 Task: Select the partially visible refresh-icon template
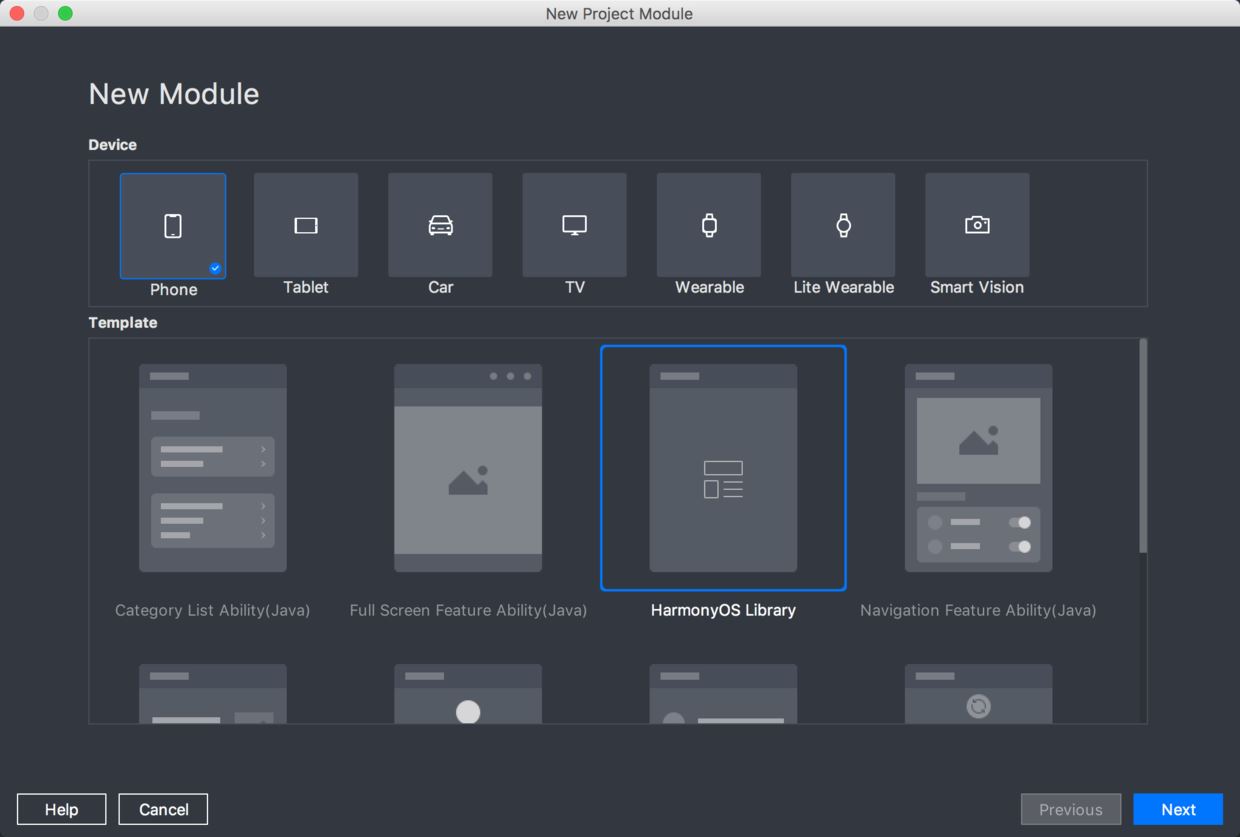coord(978,693)
